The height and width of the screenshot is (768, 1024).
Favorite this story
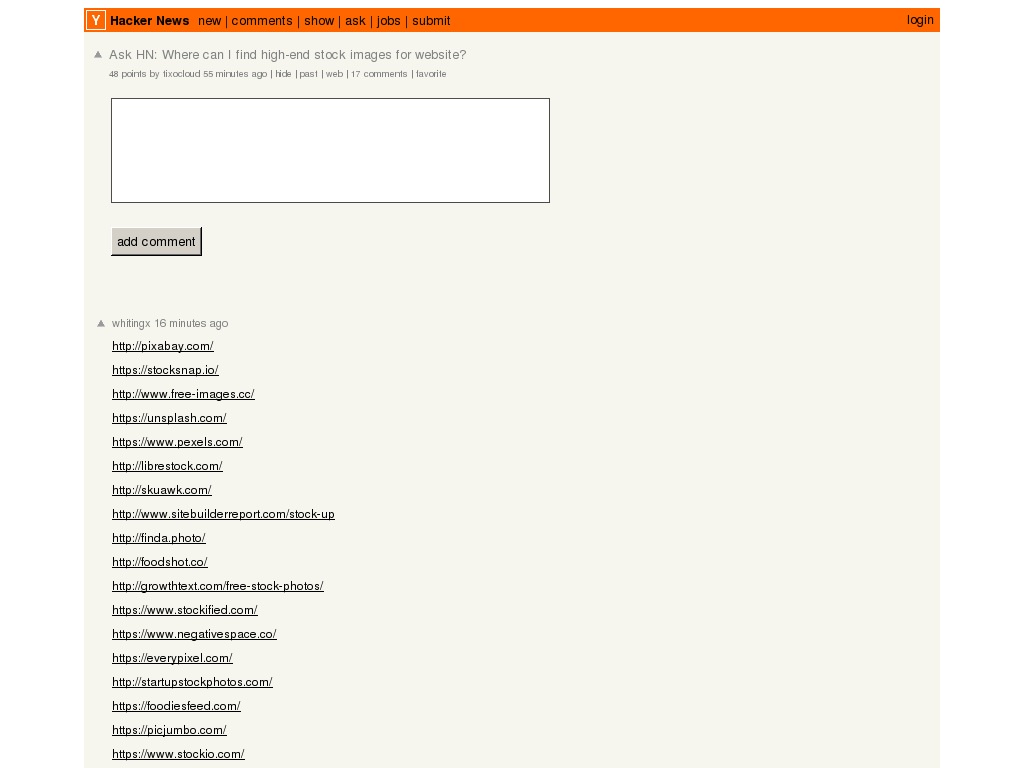[x=431, y=74]
